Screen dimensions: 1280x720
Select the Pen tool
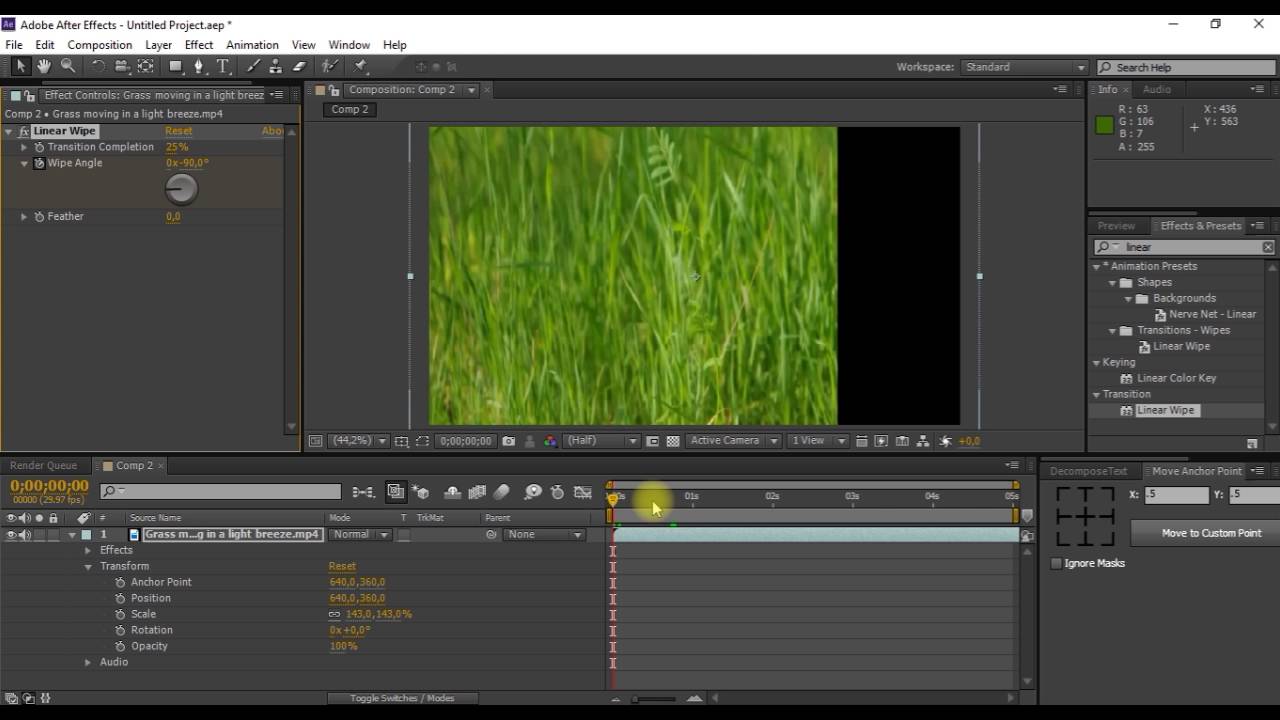click(x=199, y=66)
